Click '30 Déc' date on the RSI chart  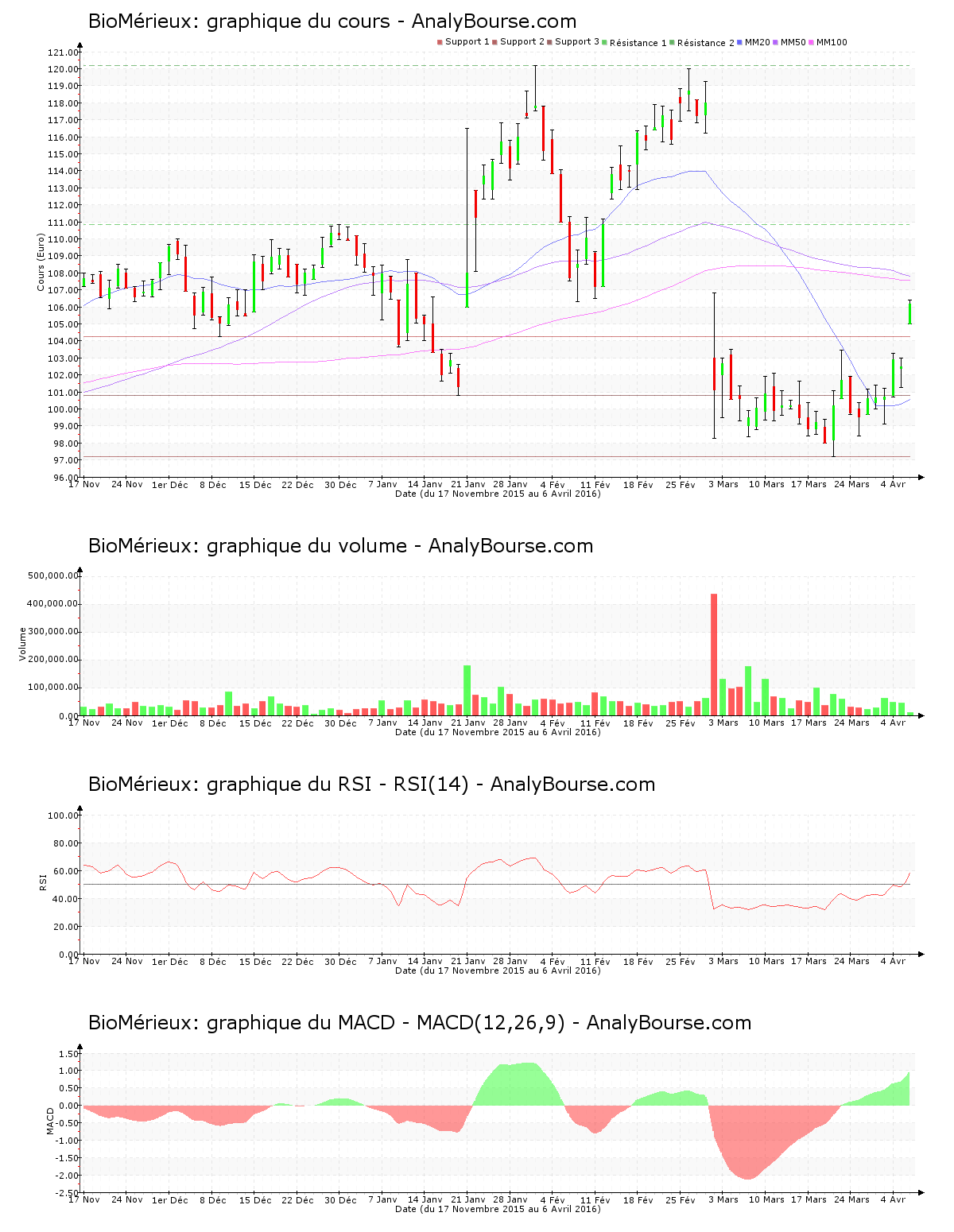[341, 961]
